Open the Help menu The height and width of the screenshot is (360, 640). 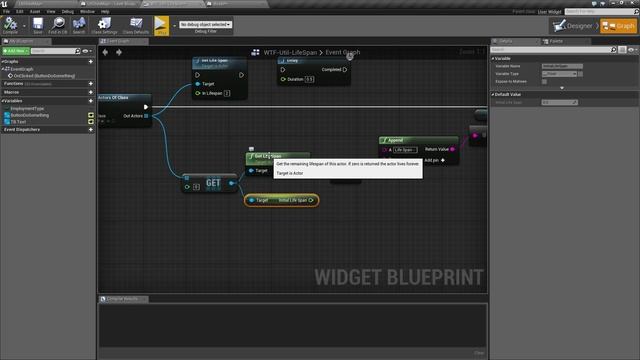coord(105,11)
